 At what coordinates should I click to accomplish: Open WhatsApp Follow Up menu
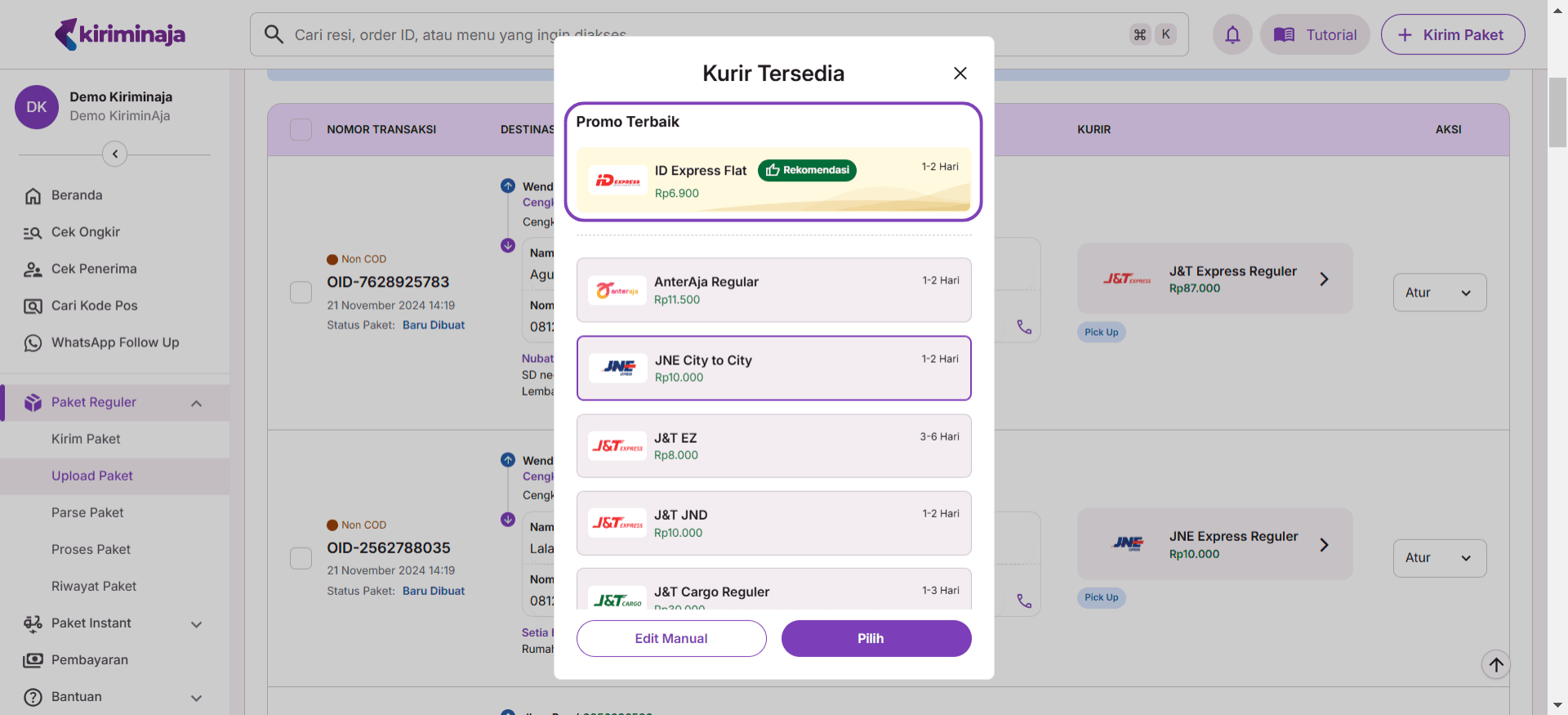(114, 342)
